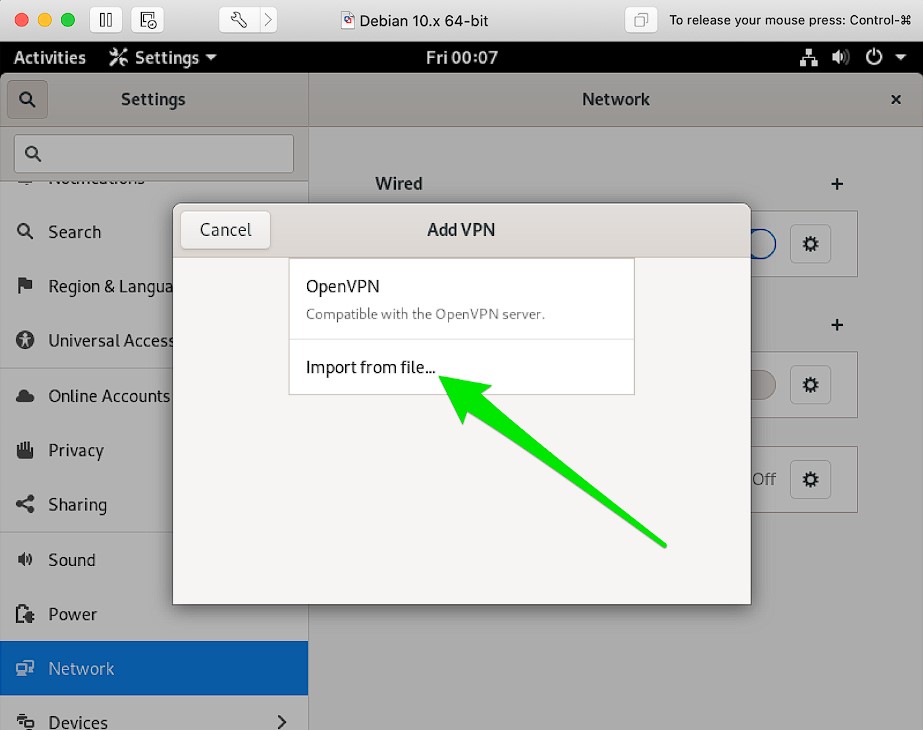The width and height of the screenshot is (923, 730).
Task: Expand the system menu arrow
Action: tap(901, 58)
